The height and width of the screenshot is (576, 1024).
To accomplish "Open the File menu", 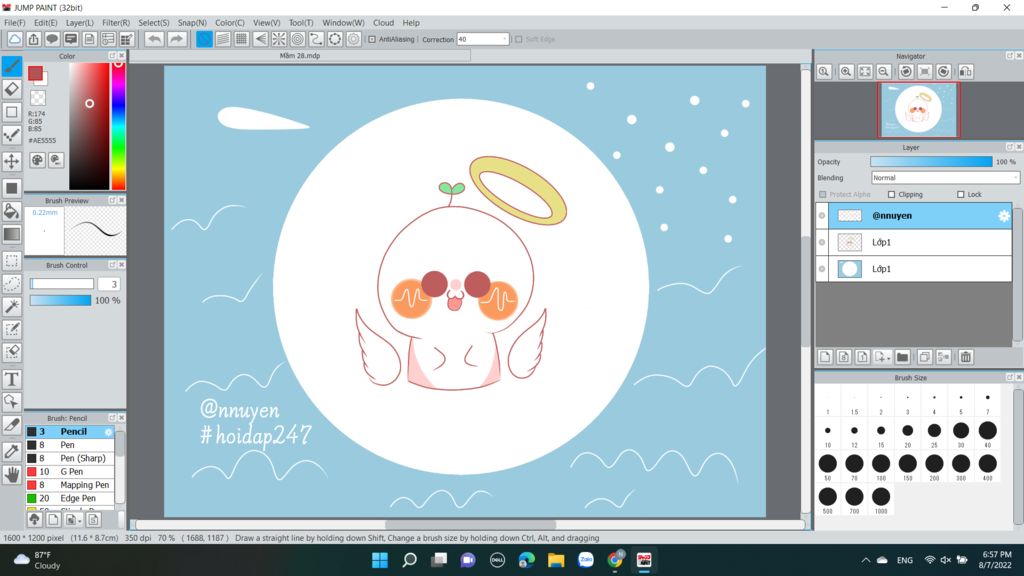I will point(14,22).
